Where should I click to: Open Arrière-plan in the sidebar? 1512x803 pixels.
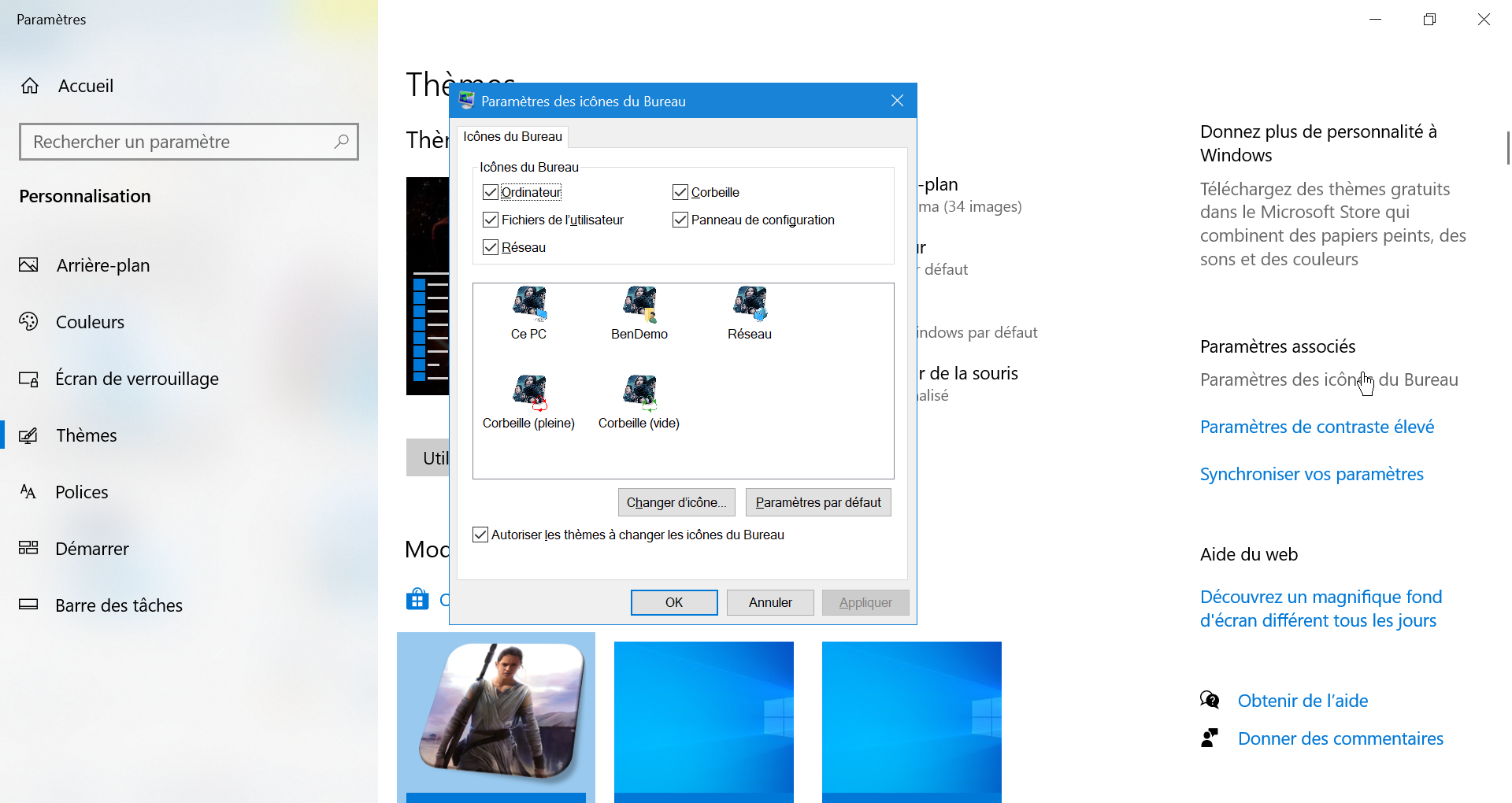pos(102,265)
